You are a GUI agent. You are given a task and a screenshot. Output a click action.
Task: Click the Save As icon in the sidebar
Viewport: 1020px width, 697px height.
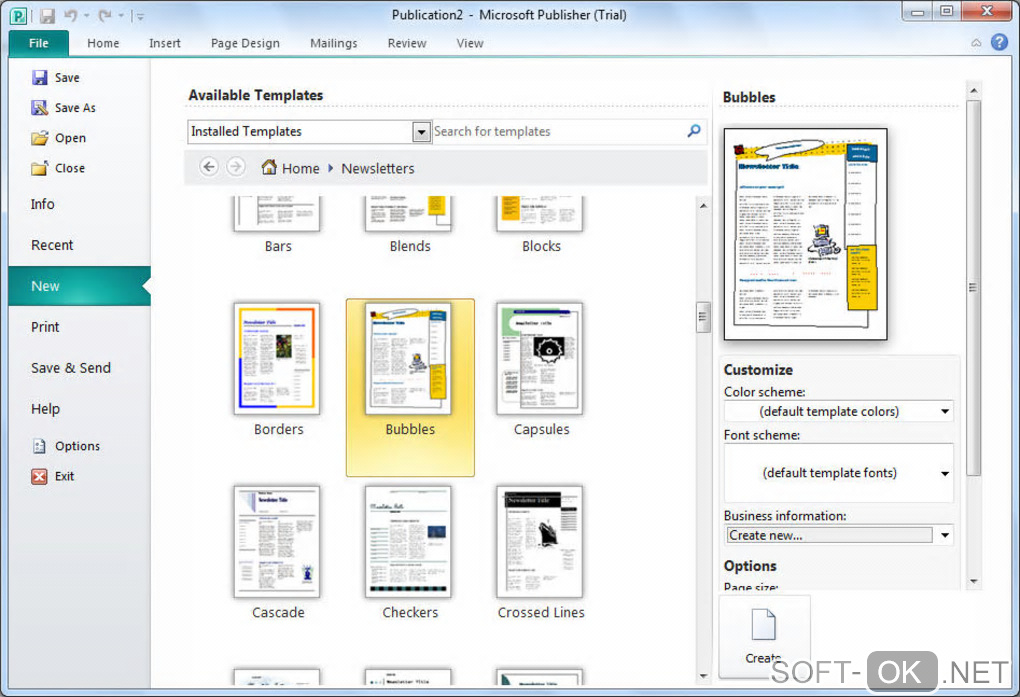[x=40, y=108]
